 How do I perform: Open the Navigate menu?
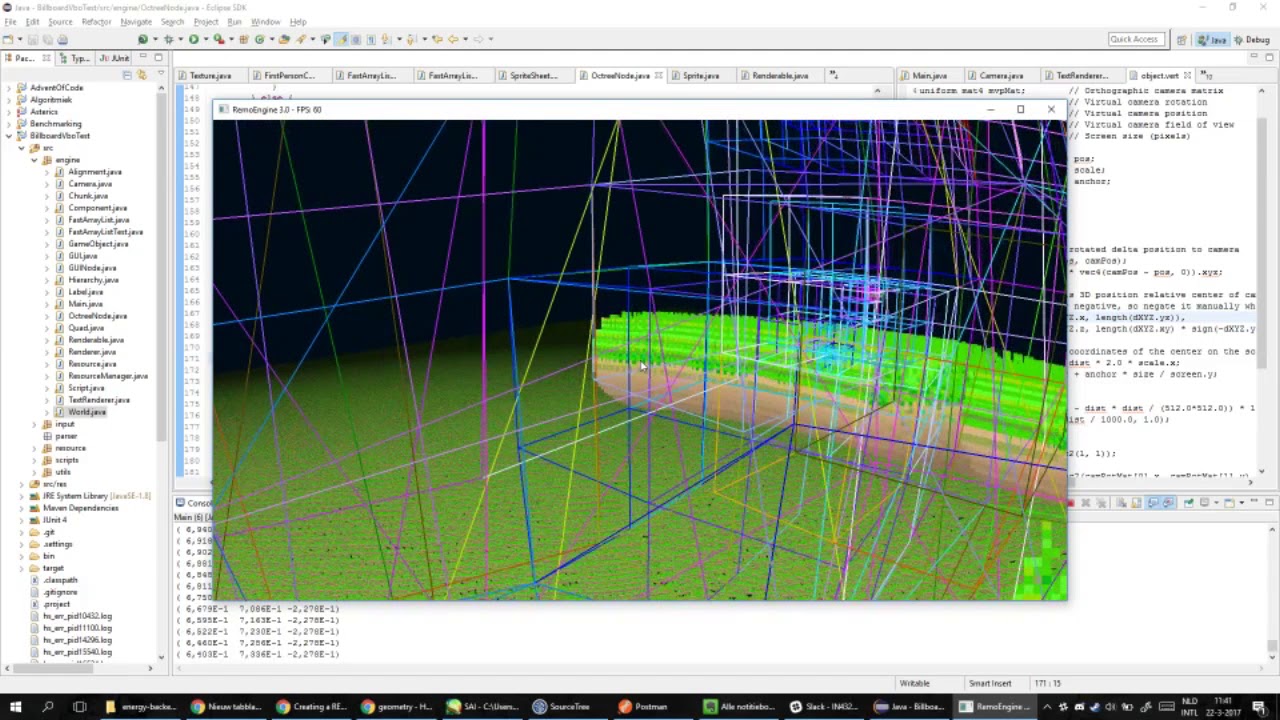136,21
